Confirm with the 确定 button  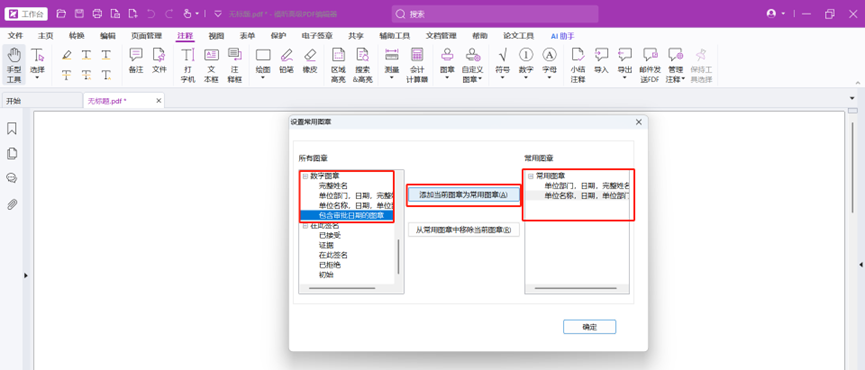click(589, 327)
